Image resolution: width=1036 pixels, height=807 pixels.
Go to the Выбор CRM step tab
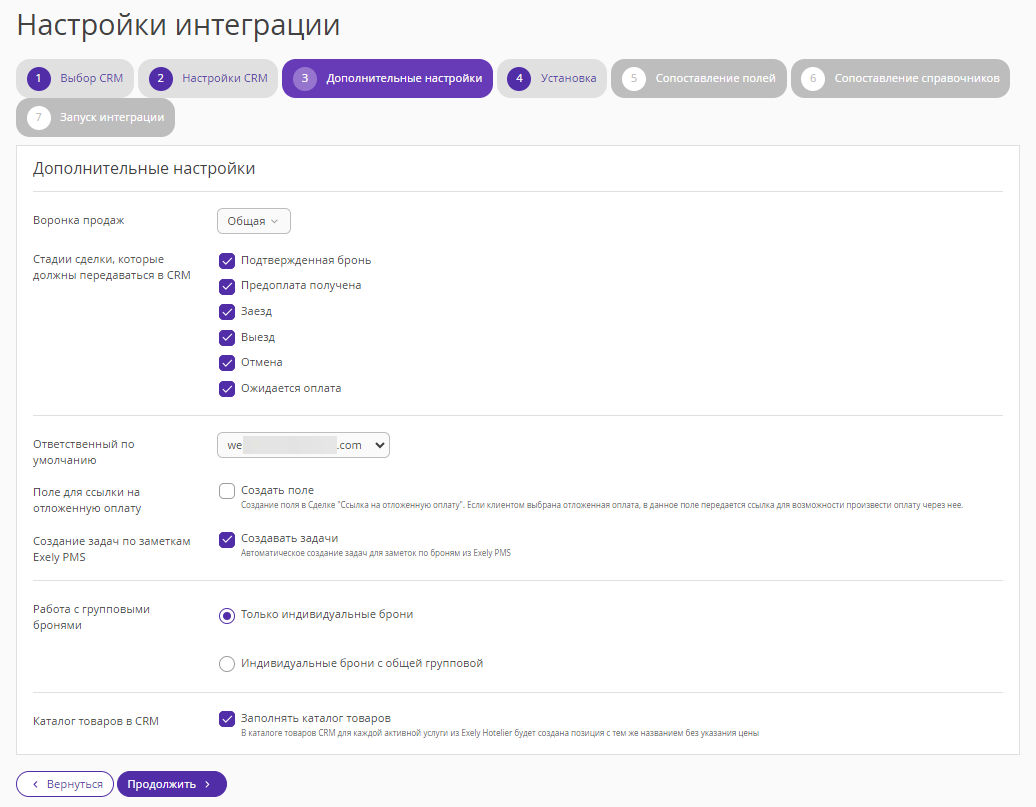75,79
